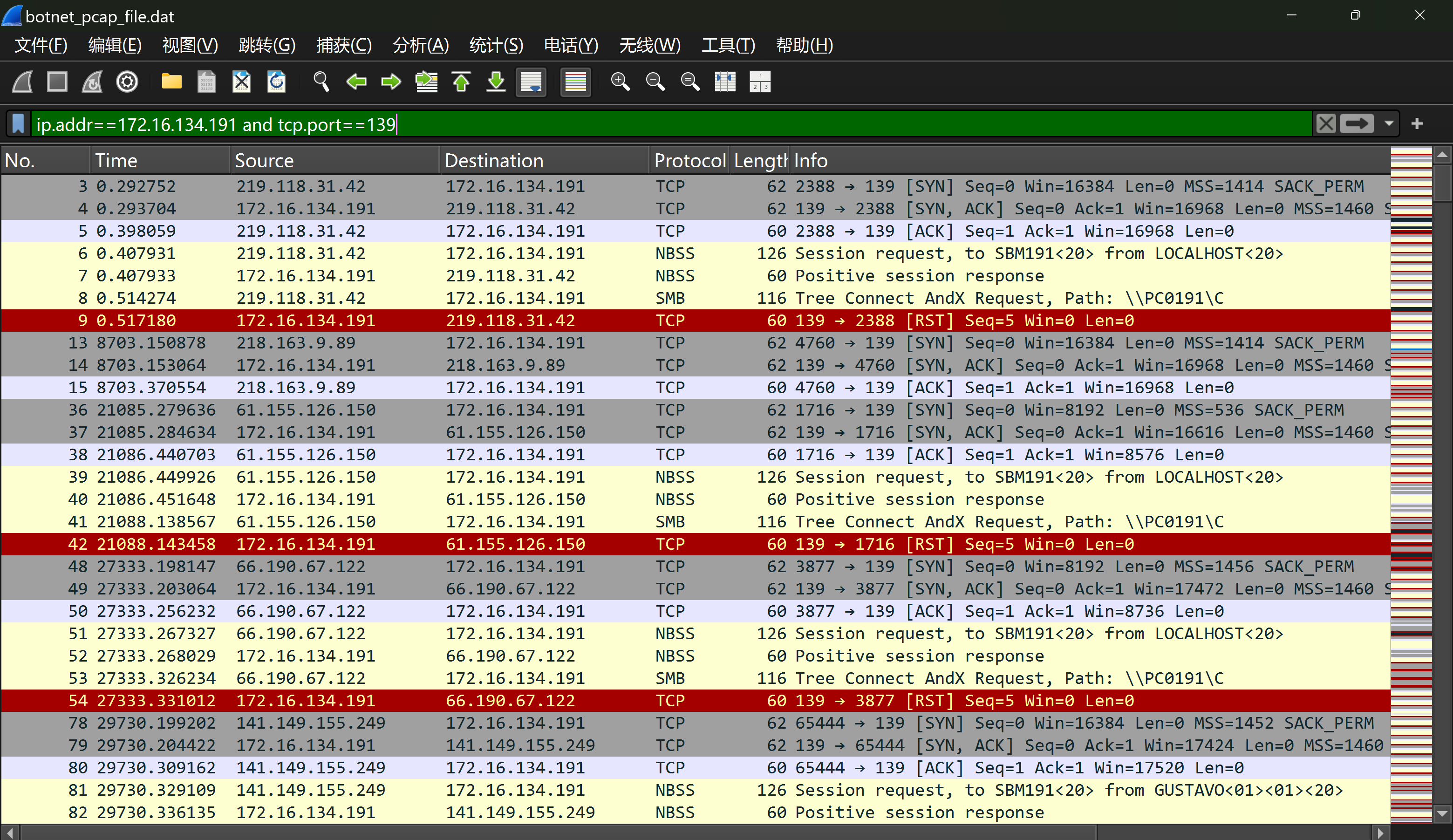Open the 分析(A) menu
The image size is (1453, 840).
[420, 45]
